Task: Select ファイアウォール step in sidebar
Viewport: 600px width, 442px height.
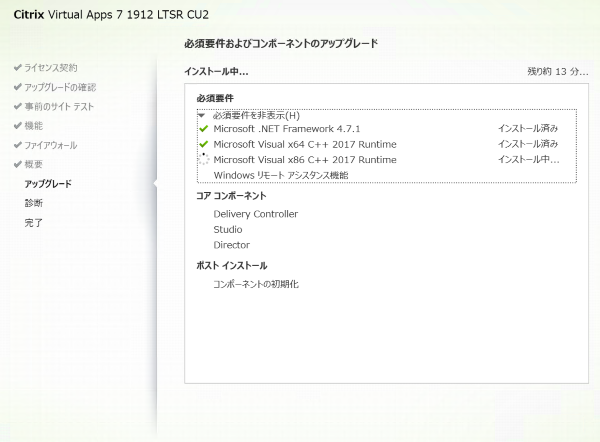Action: [x=51, y=145]
